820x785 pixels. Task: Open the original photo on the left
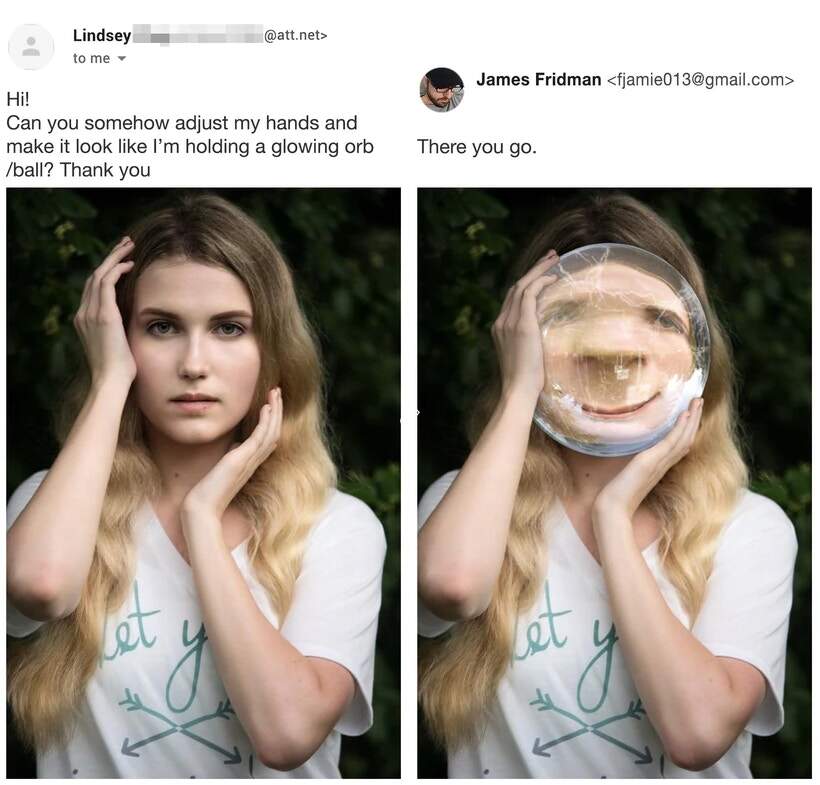203,483
